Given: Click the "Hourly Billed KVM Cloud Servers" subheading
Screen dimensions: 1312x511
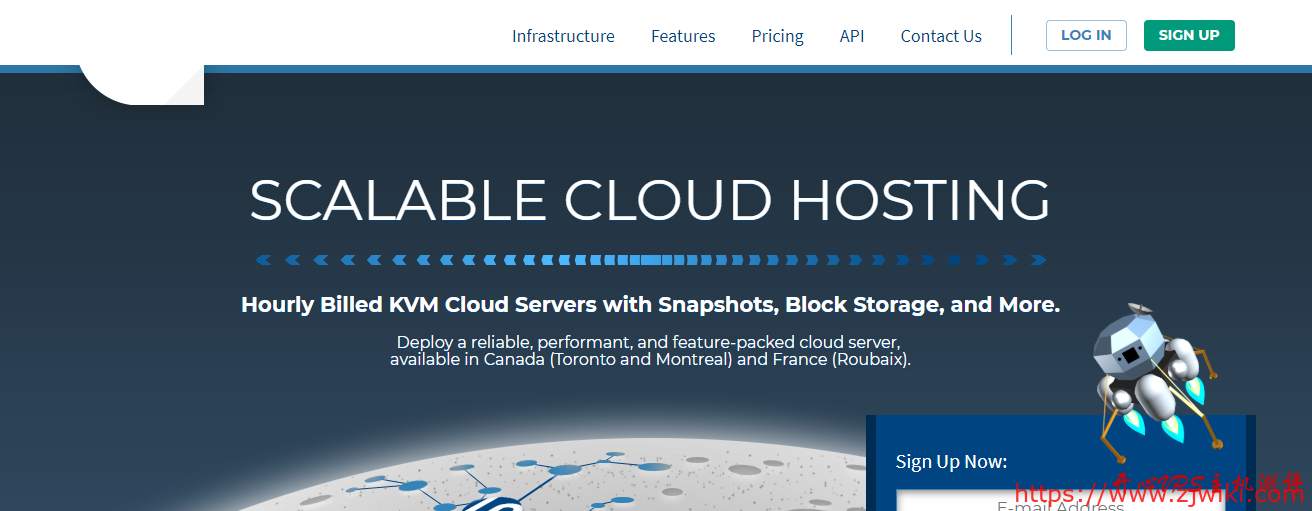Looking at the screenshot, I should [x=650, y=305].
